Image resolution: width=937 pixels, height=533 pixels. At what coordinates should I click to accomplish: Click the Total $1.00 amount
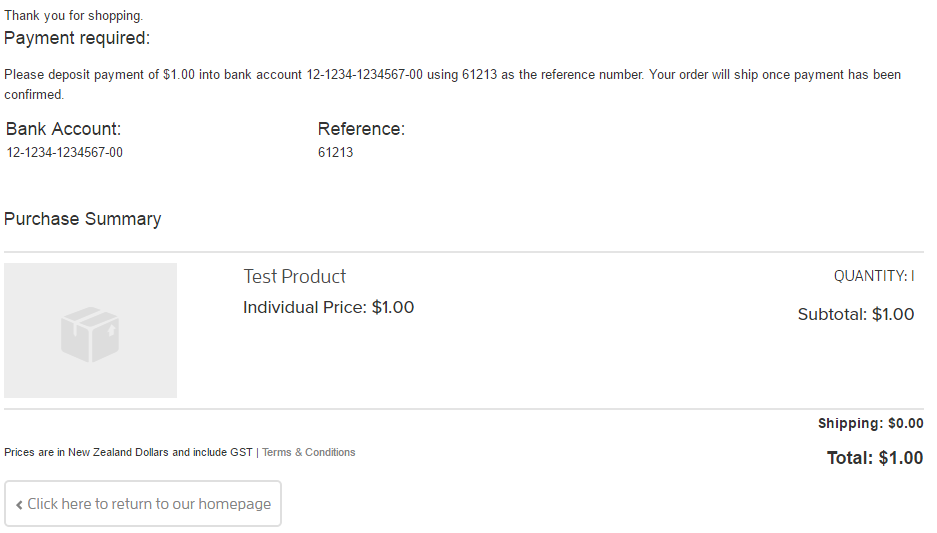875,458
